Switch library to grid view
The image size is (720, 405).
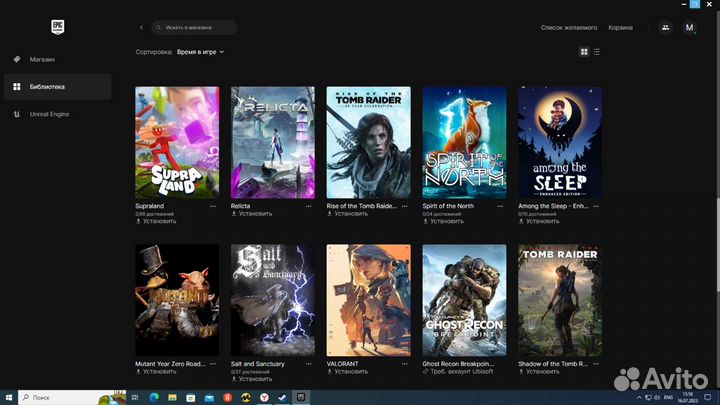pyautogui.click(x=584, y=52)
